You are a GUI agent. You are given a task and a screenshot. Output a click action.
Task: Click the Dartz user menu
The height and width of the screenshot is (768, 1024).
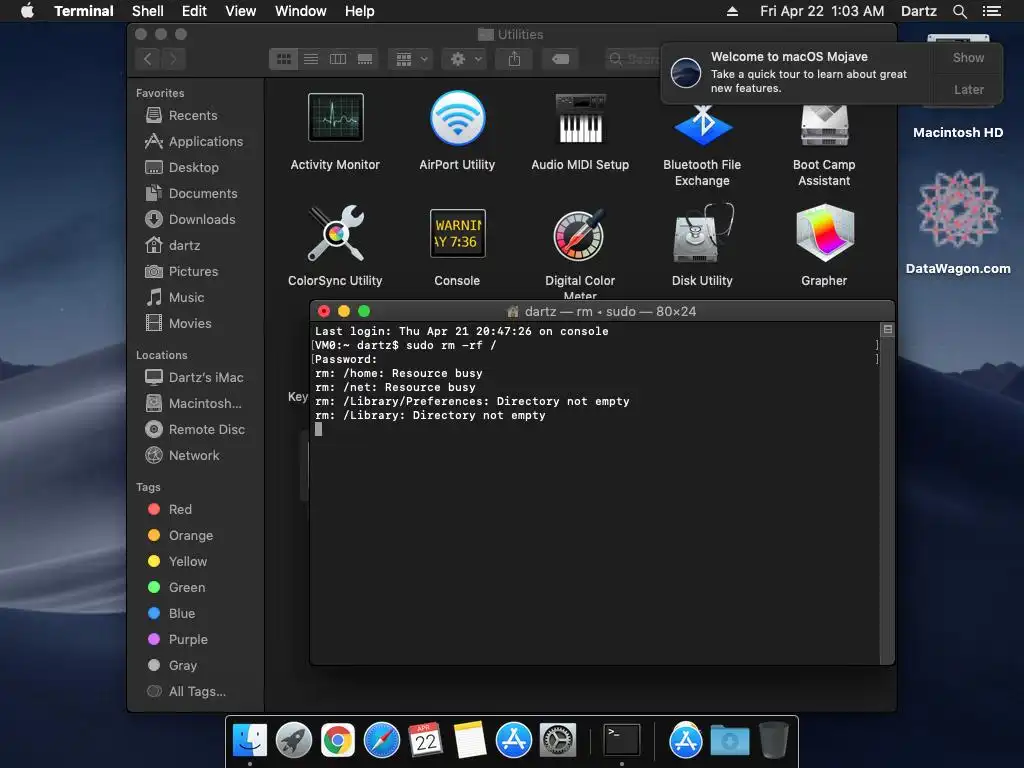point(918,11)
